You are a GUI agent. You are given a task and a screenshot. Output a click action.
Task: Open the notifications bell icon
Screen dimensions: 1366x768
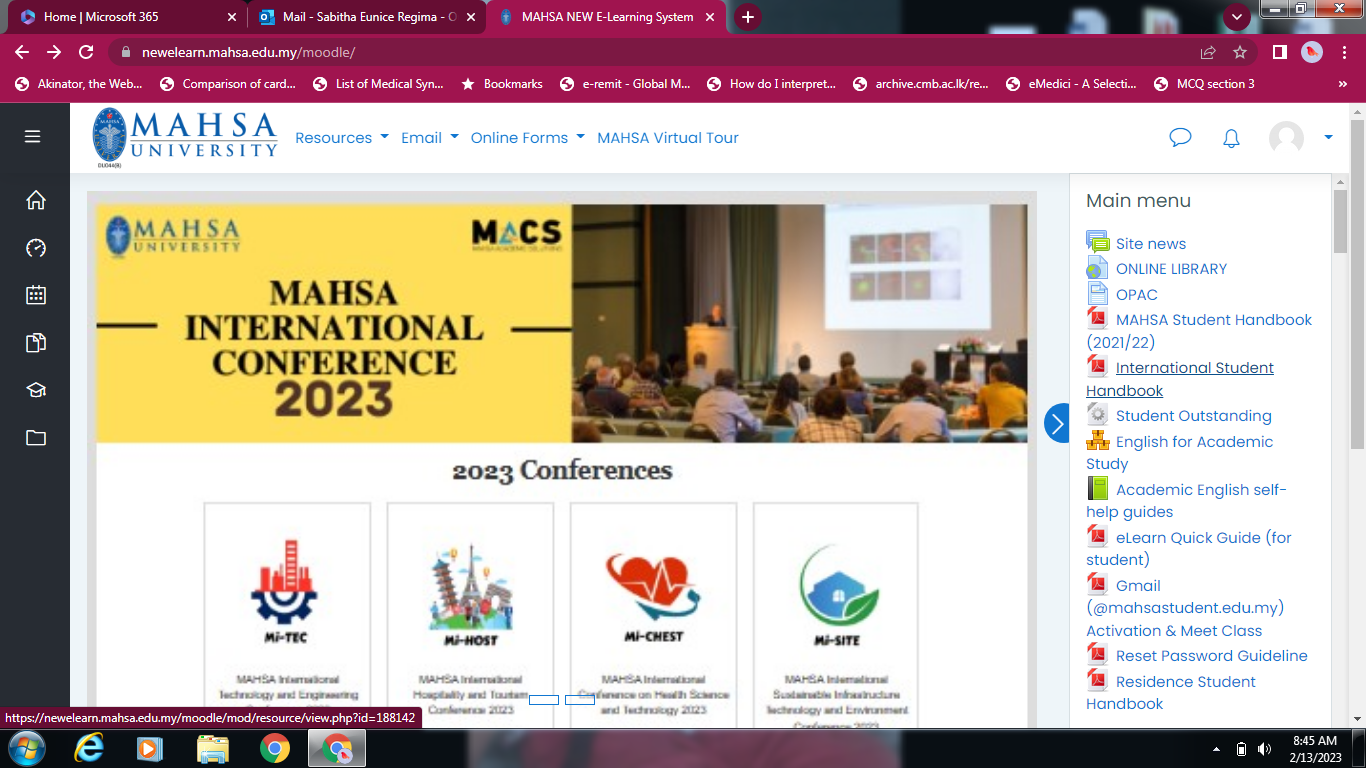coord(1231,138)
